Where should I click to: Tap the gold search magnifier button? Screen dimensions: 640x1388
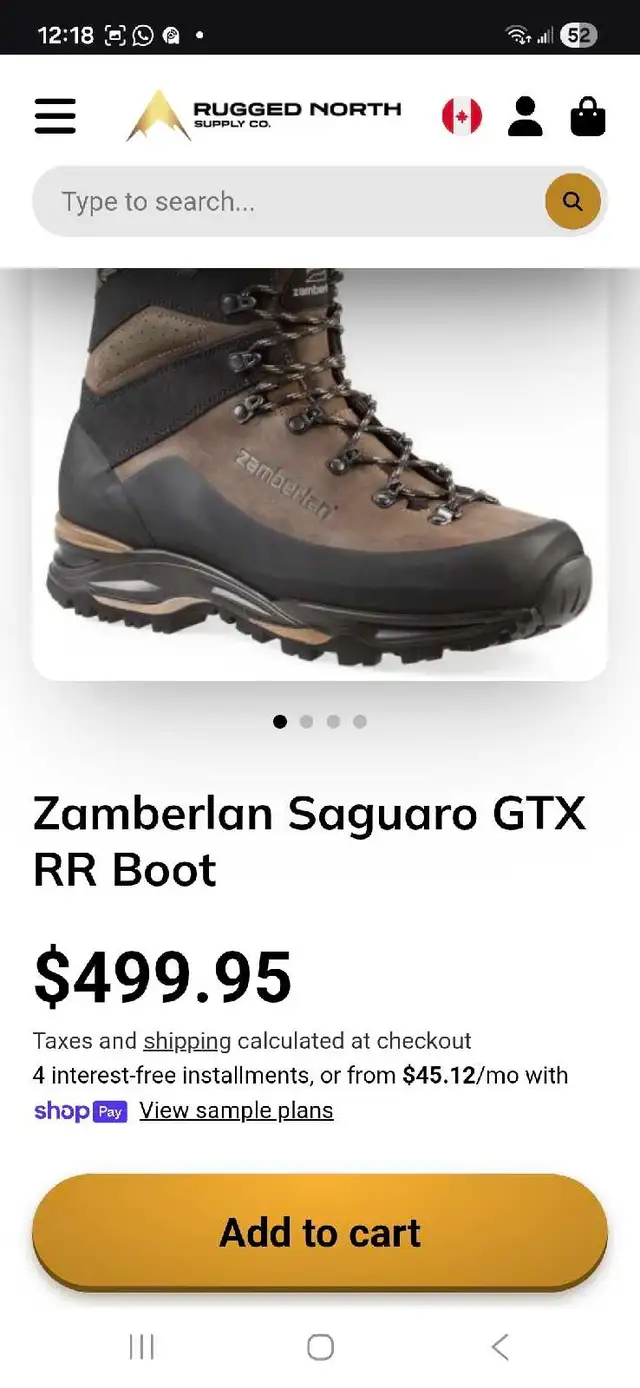[x=573, y=201]
